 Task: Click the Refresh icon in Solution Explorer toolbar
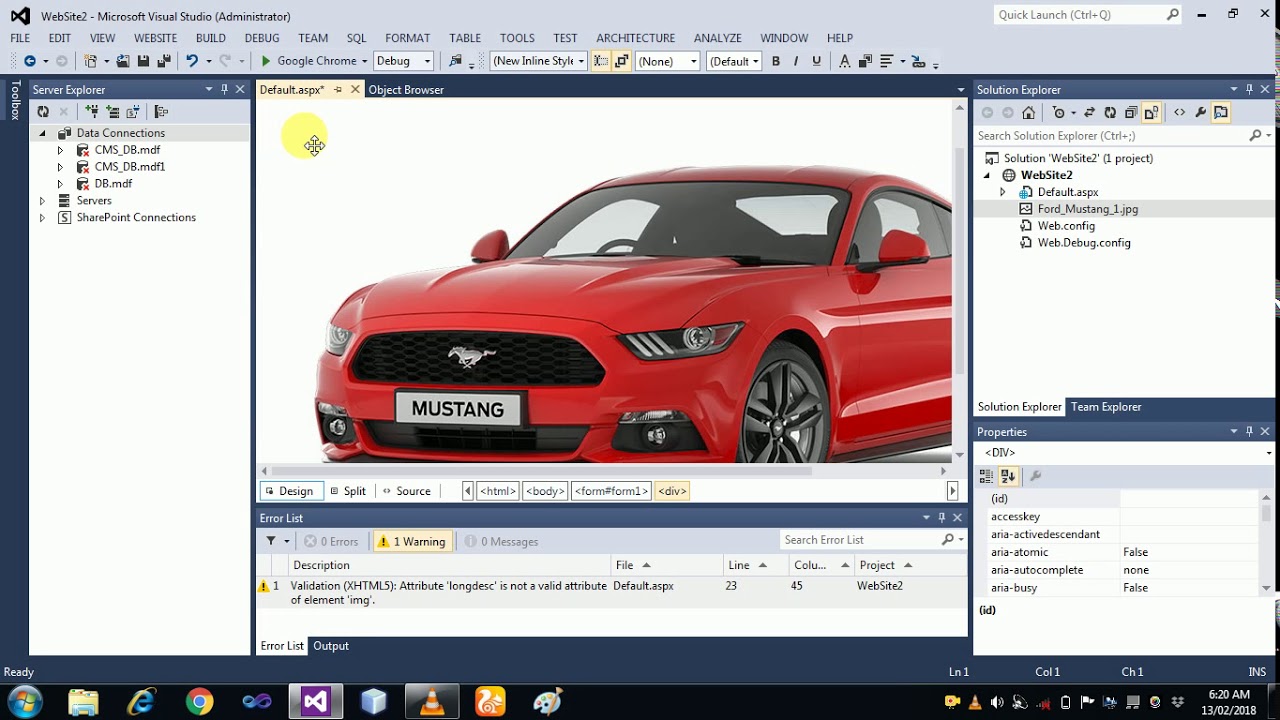coord(1110,113)
